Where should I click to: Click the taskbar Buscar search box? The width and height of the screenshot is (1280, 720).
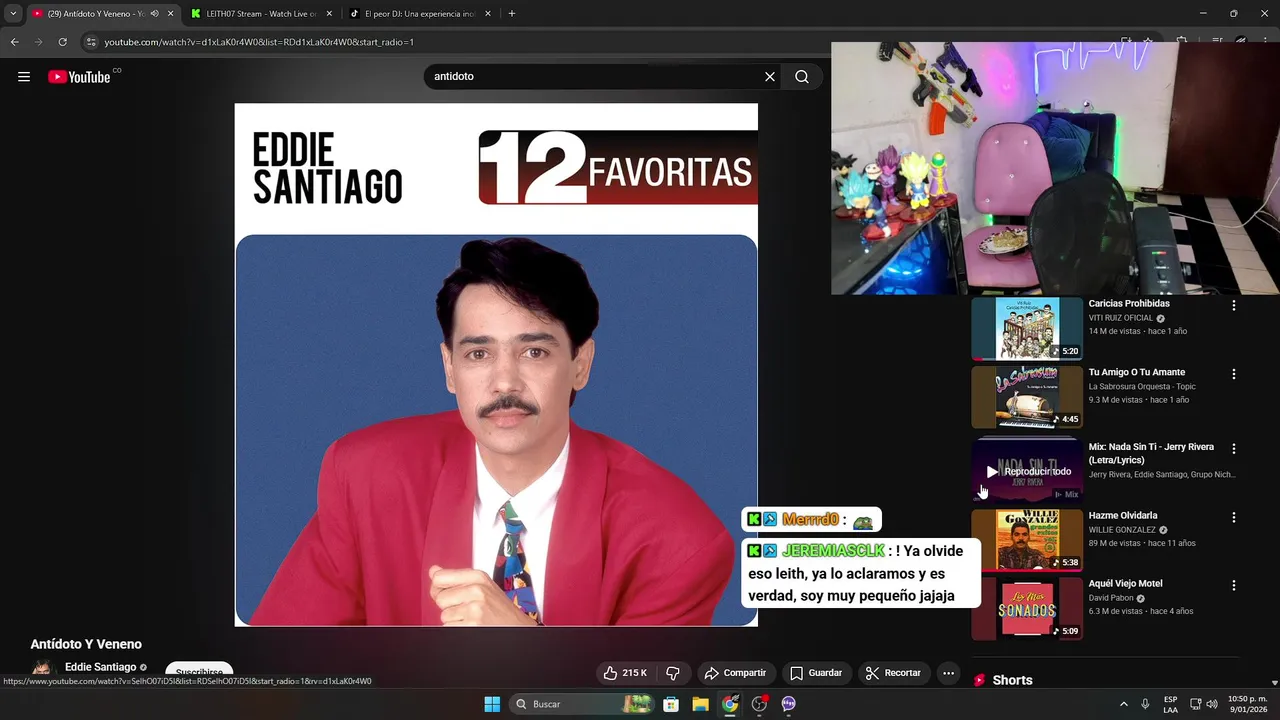[x=582, y=704]
